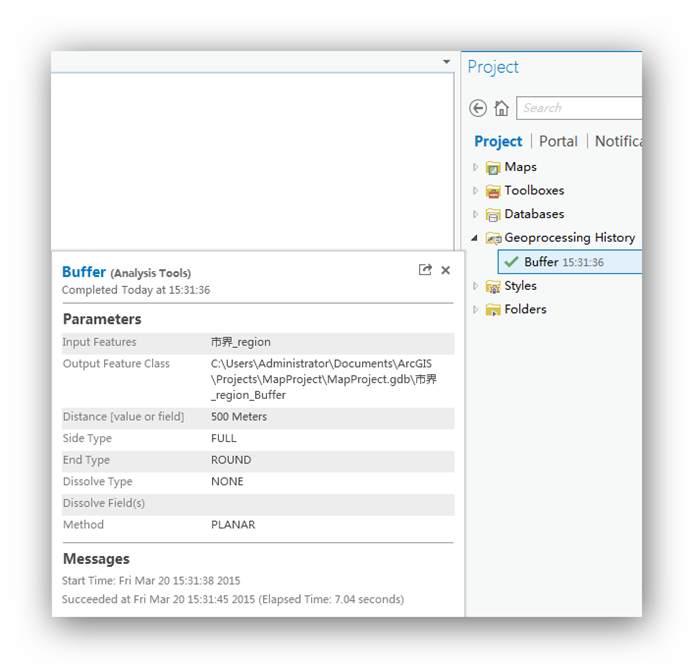
Task: Click the Project pane title
Action: [x=493, y=68]
